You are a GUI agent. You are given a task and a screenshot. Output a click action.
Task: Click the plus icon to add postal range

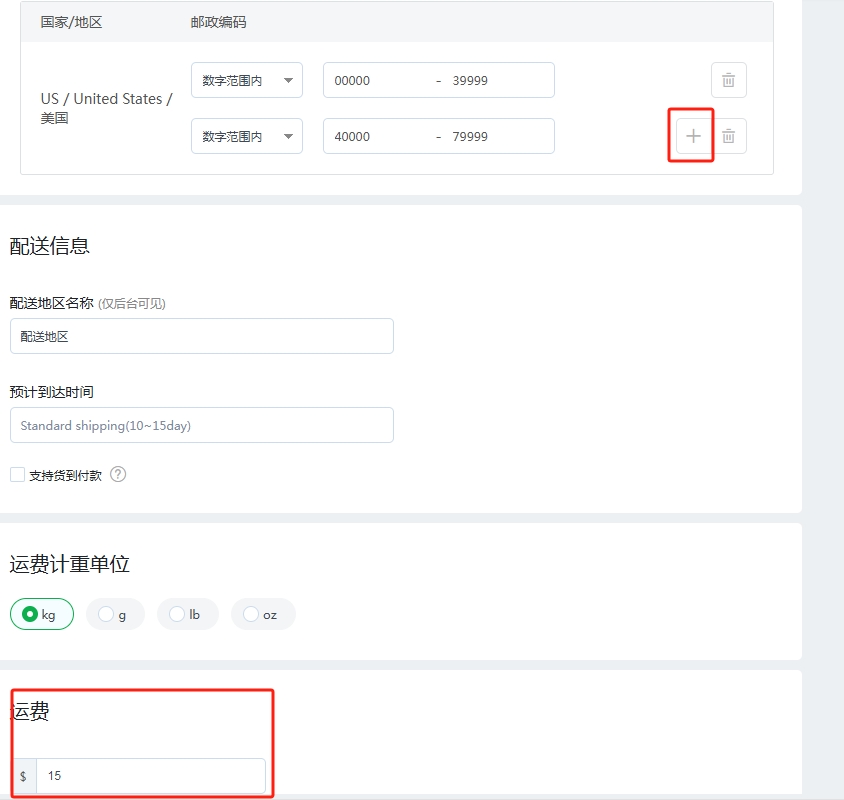tap(693, 136)
